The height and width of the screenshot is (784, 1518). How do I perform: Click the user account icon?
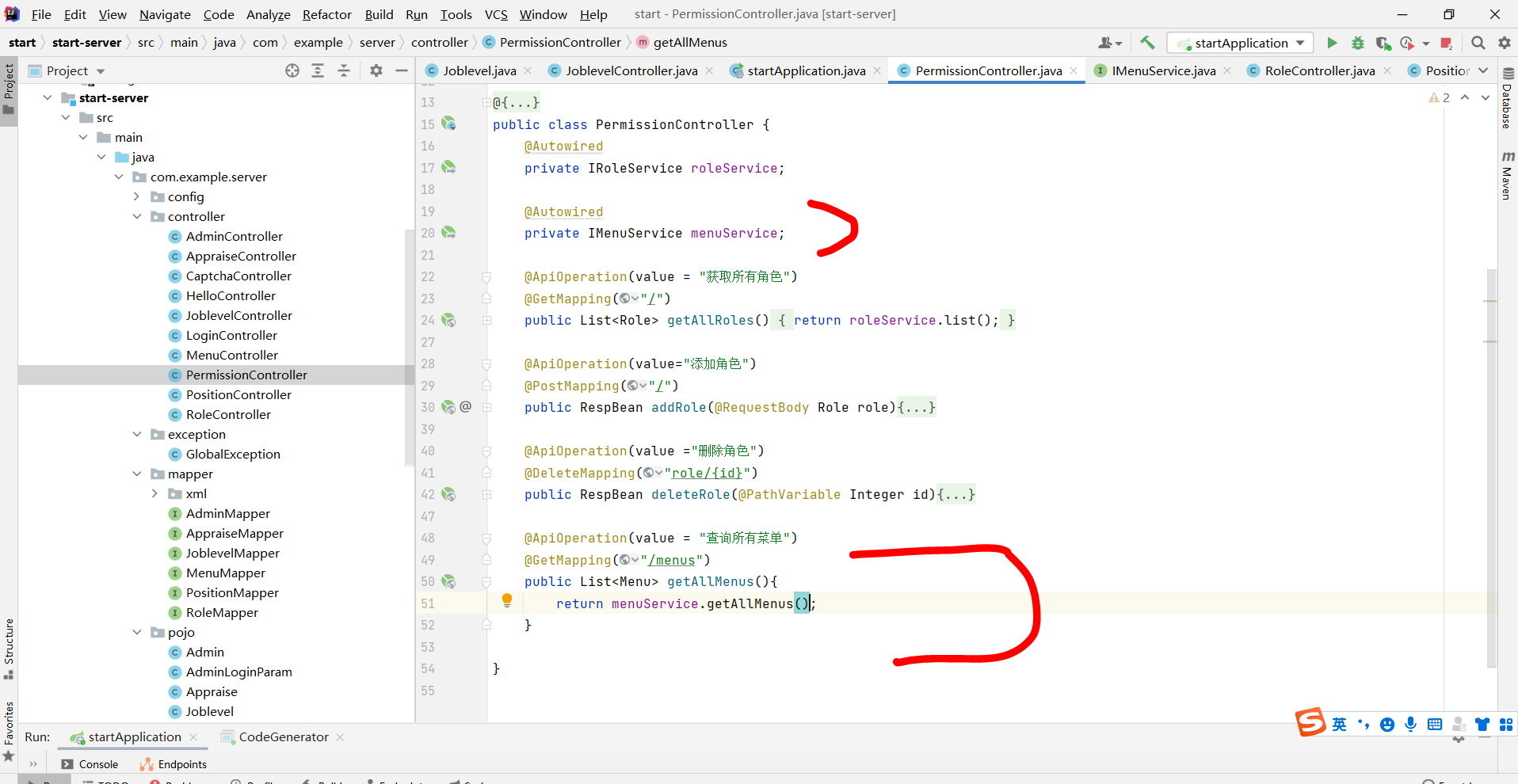point(1110,43)
